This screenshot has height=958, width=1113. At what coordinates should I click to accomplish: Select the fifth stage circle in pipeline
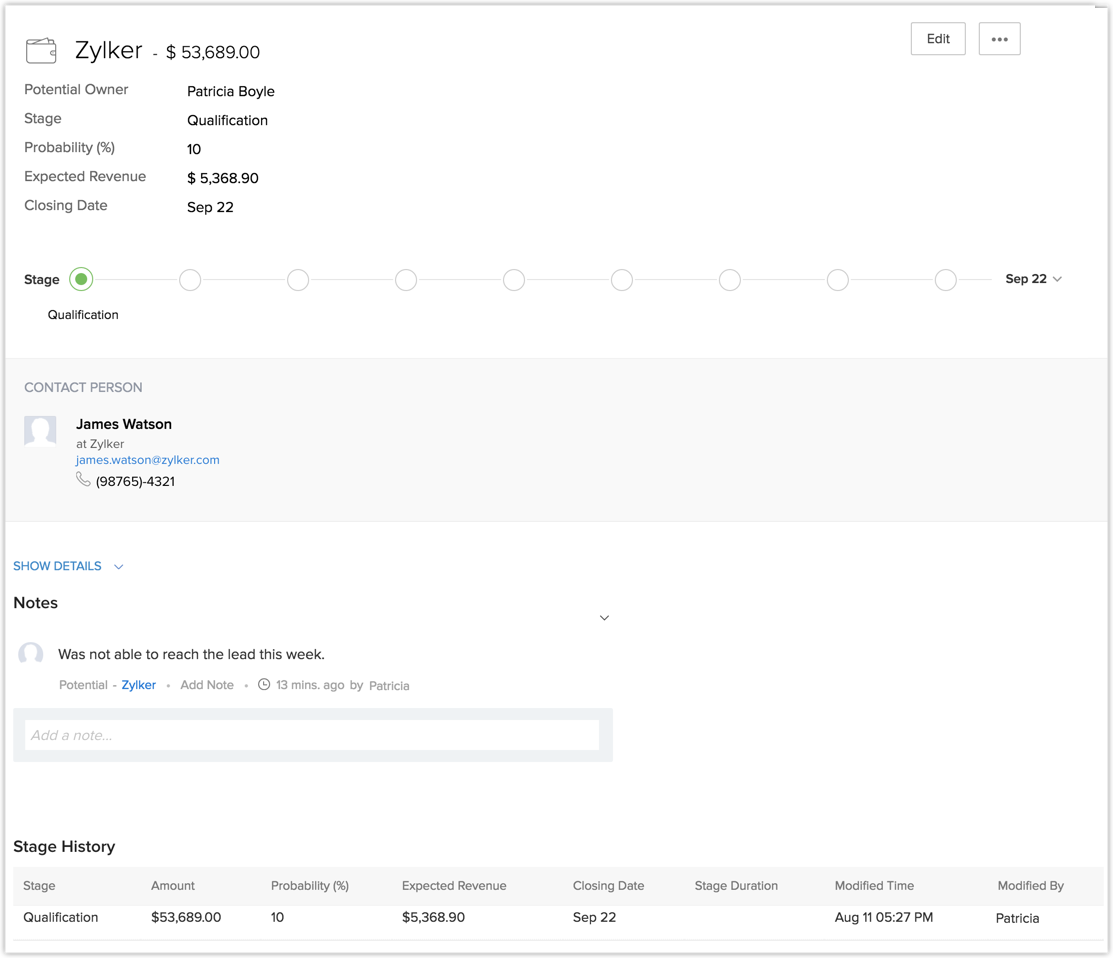tap(514, 280)
